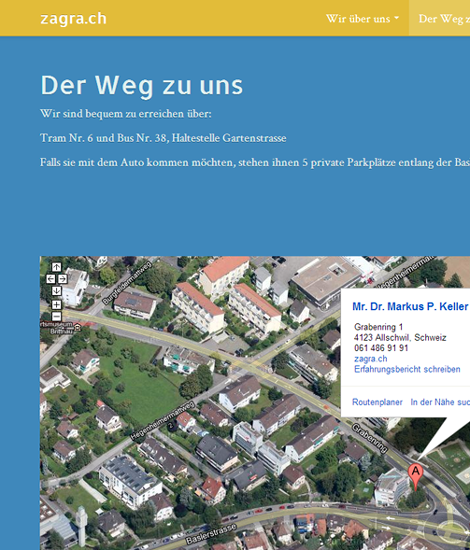Open the Wir über uns dropdown menu
This screenshot has width=470, height=550.
[362, 19]
